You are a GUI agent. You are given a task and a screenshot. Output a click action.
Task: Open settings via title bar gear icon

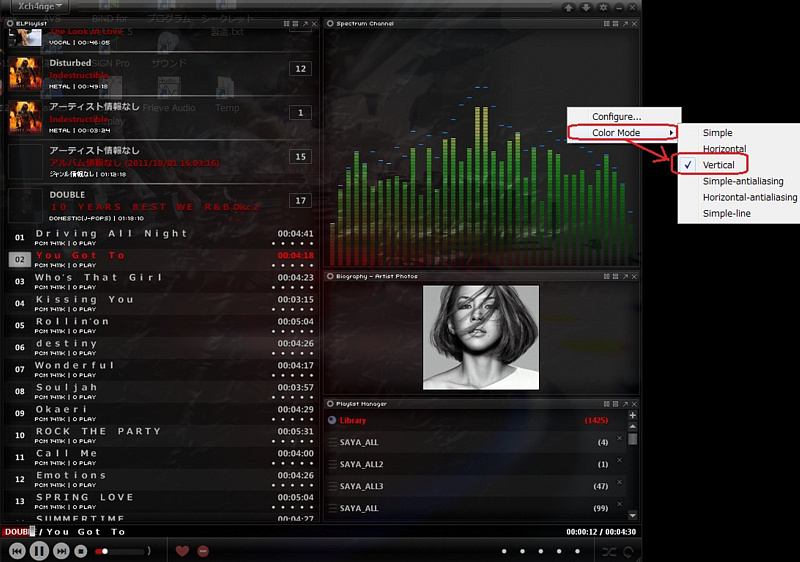(603, 7)
